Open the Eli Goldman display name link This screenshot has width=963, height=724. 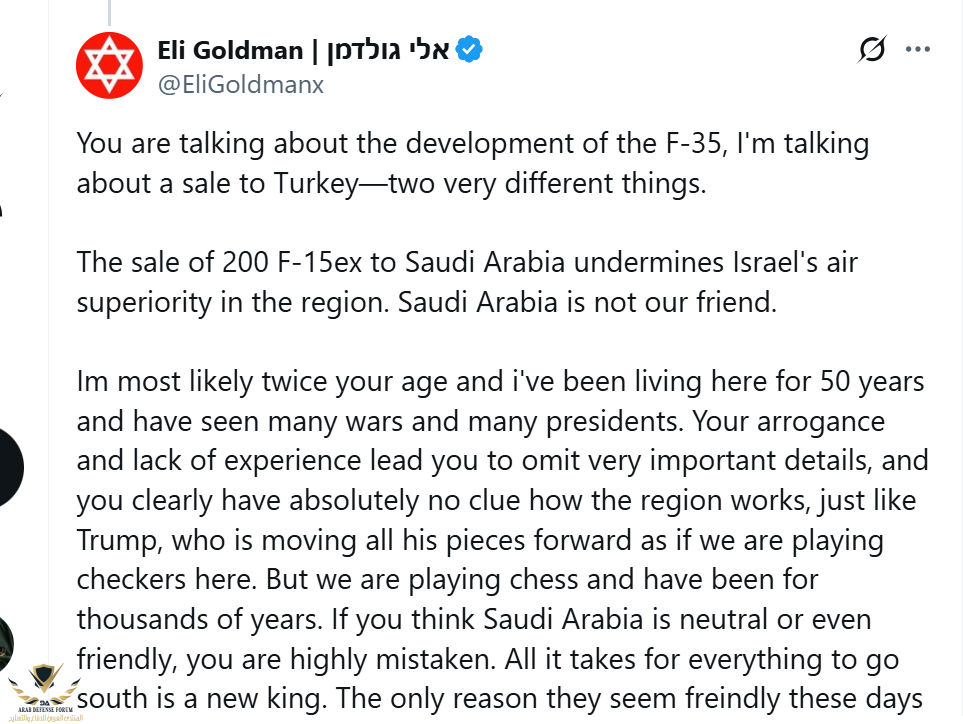coord(231,49)
